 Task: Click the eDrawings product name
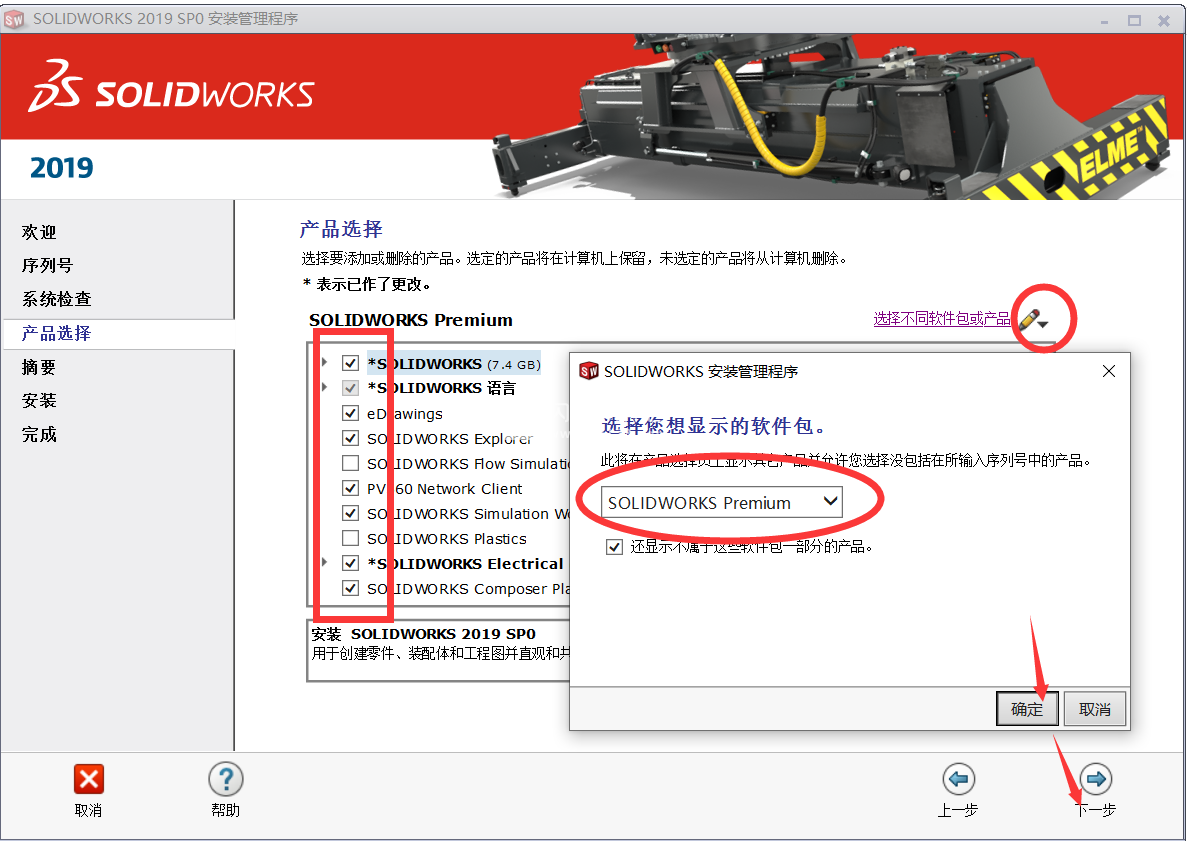click(405, 414)
